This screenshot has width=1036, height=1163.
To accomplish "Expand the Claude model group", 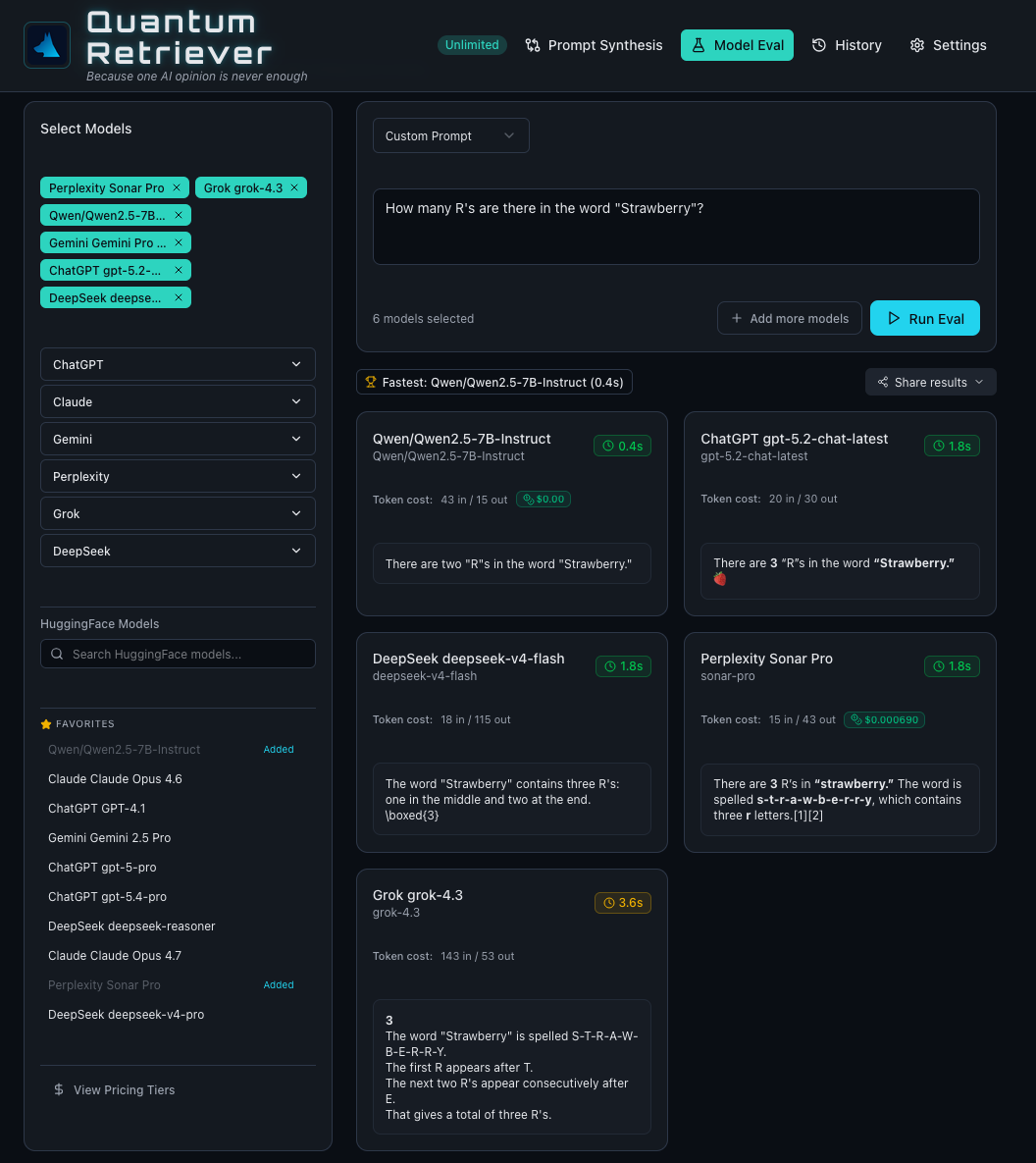I will pyautogui.click(x=178, y=401).
